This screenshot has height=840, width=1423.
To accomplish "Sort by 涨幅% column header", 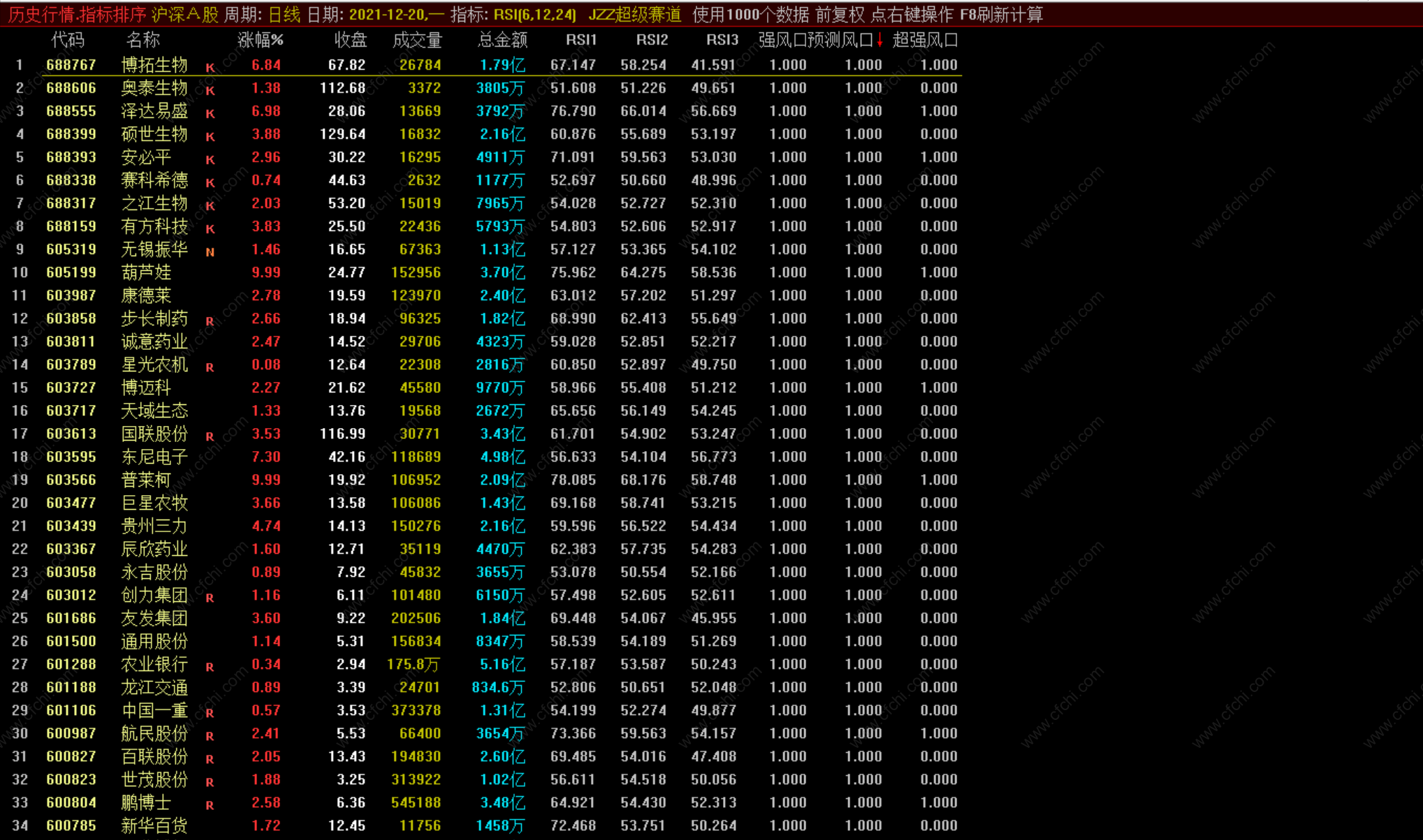I will pyautogui.click(x=260, y=40).
